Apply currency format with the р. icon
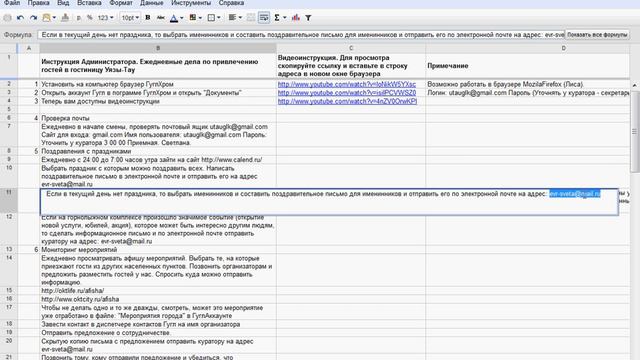This screenshot has height=360, width=640. [79, 18]
